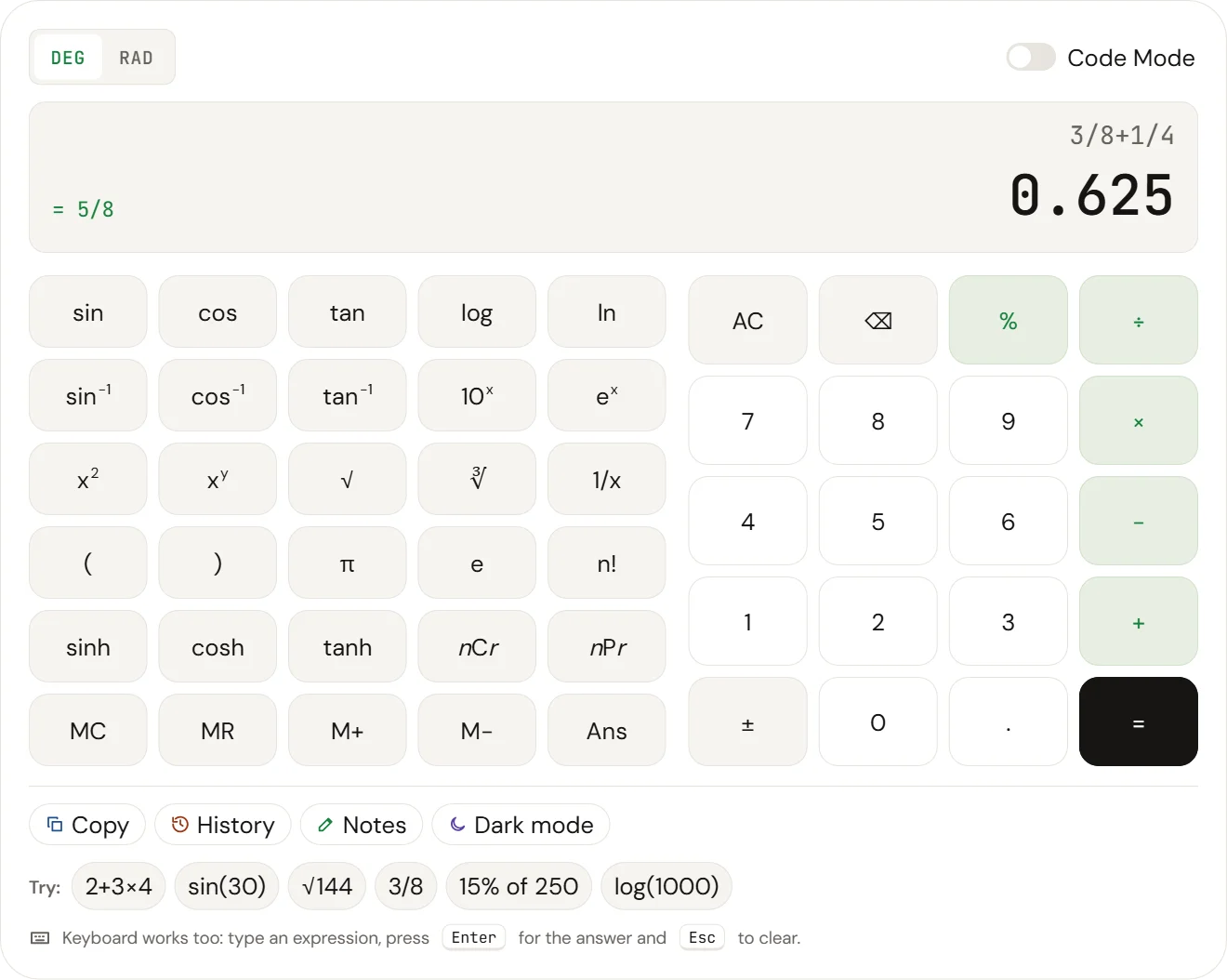The height and width of the screenshot is (980, 1227).
Task: Try the 15% of 250 example
Action: click(x=519, y=886)
